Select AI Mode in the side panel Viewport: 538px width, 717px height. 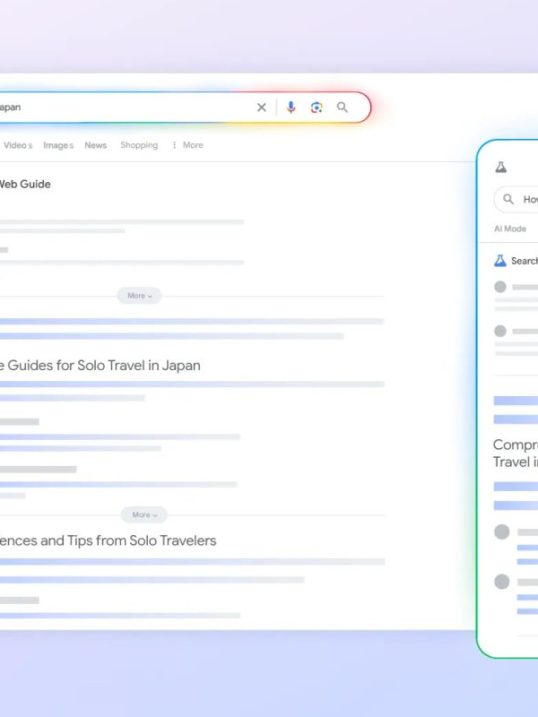coord(510,229)
